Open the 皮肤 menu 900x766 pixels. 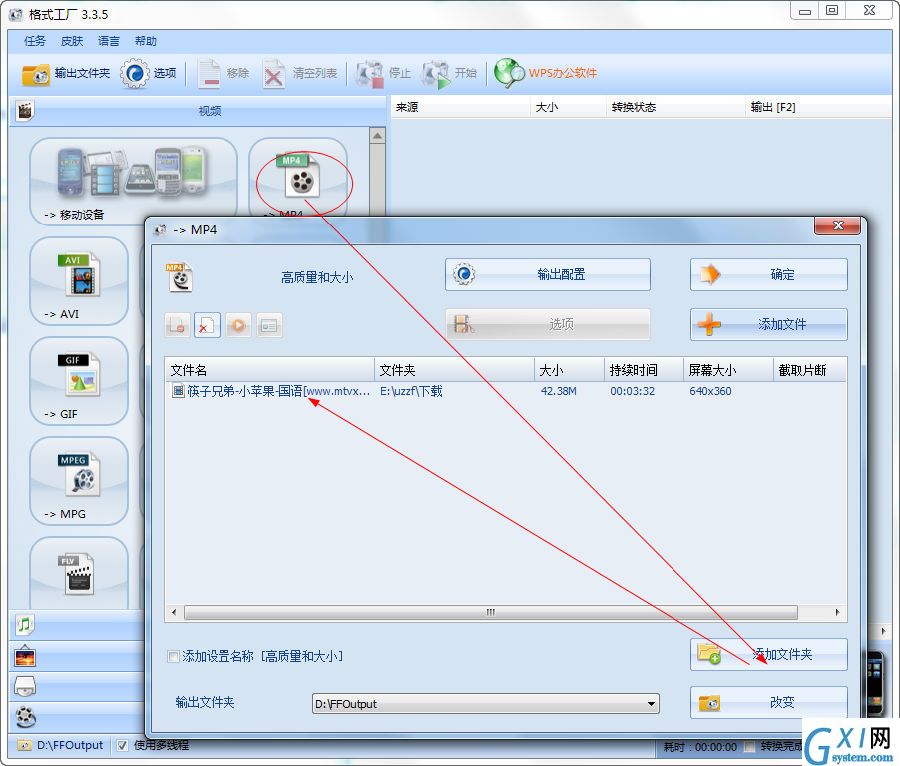coord(72,41)
